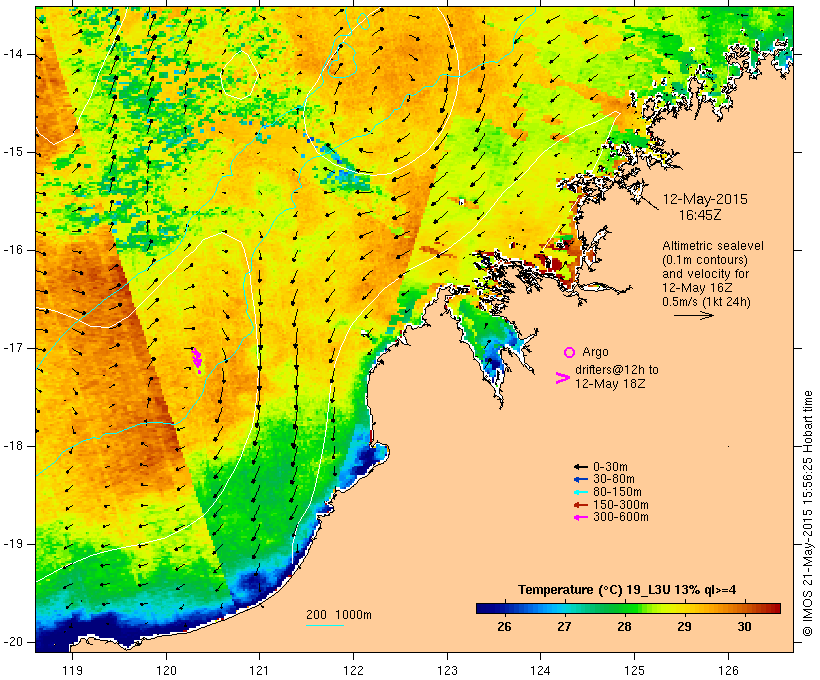Click the '12-May-2015' date text
The height and width of the screenshot is (680, 820).
pos(705,199)
